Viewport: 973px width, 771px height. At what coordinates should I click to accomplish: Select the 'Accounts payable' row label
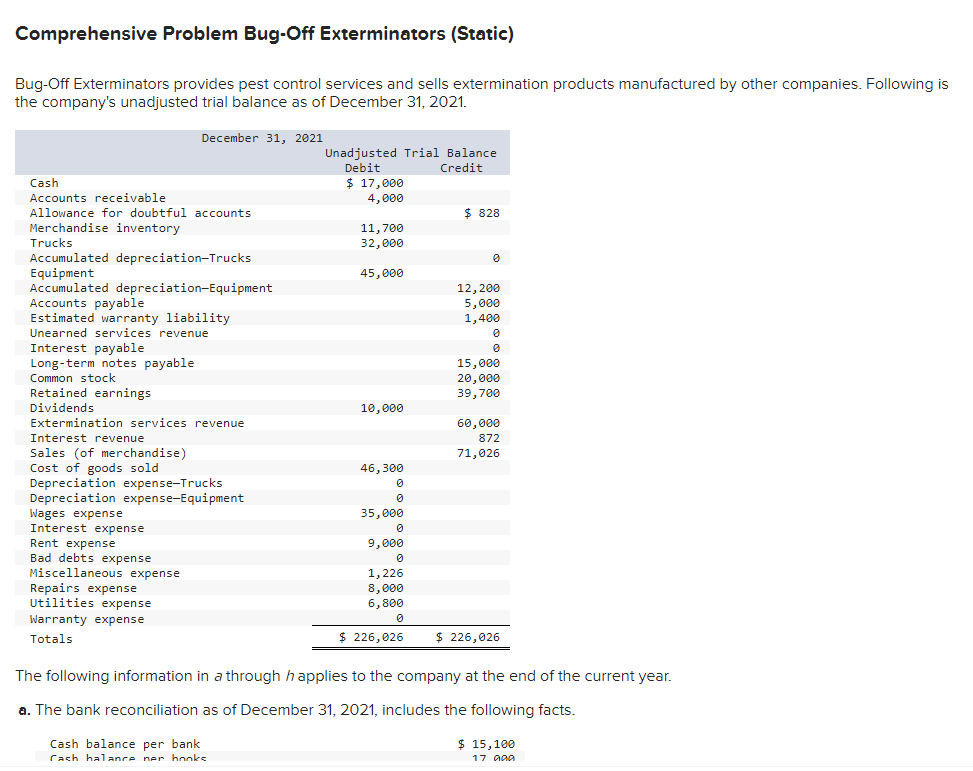87,303
